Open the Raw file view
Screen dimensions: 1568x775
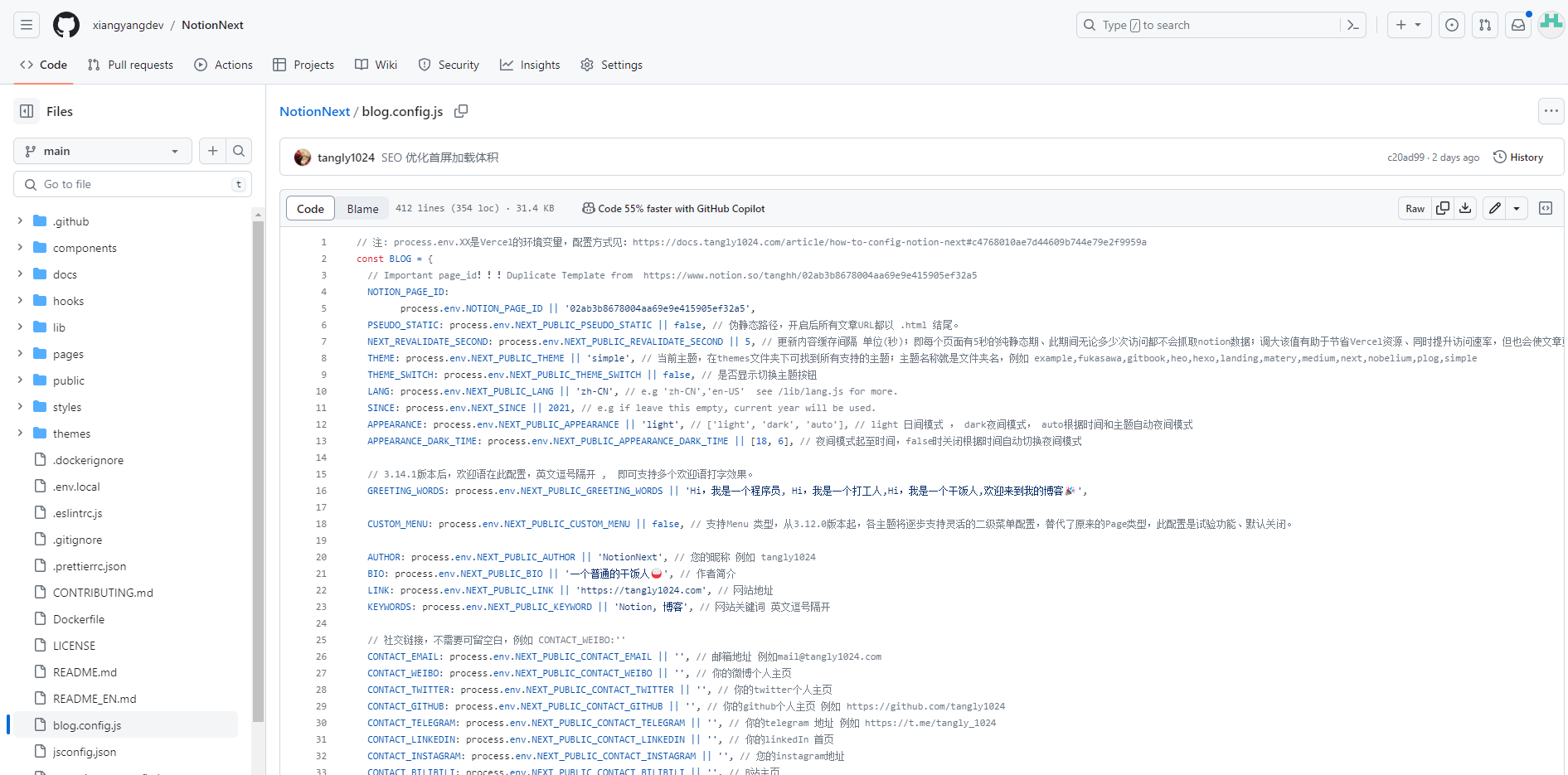(1415, 208)
